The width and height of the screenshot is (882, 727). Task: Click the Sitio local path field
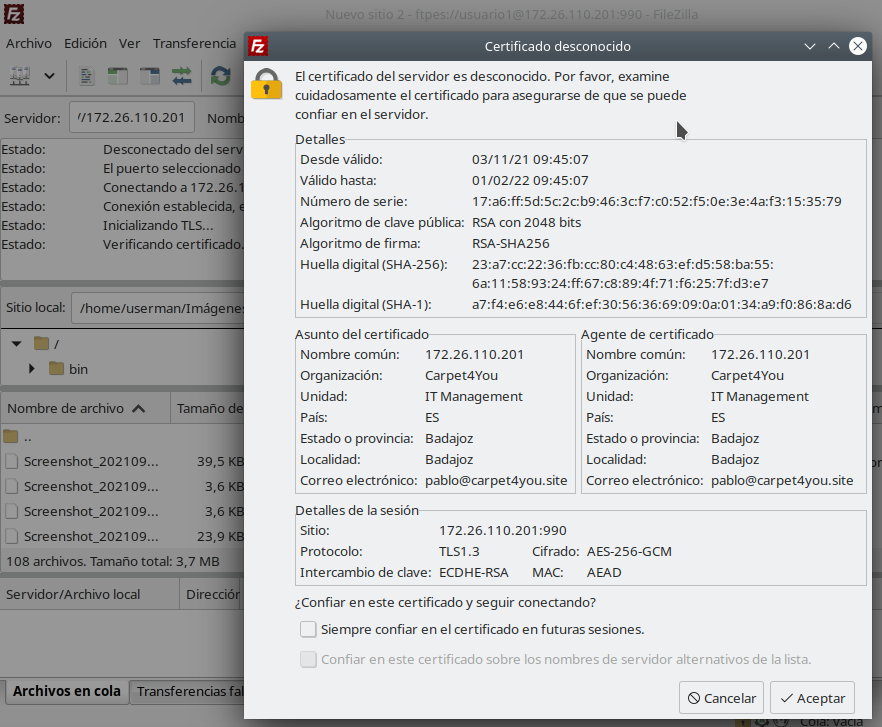point(158,308)
